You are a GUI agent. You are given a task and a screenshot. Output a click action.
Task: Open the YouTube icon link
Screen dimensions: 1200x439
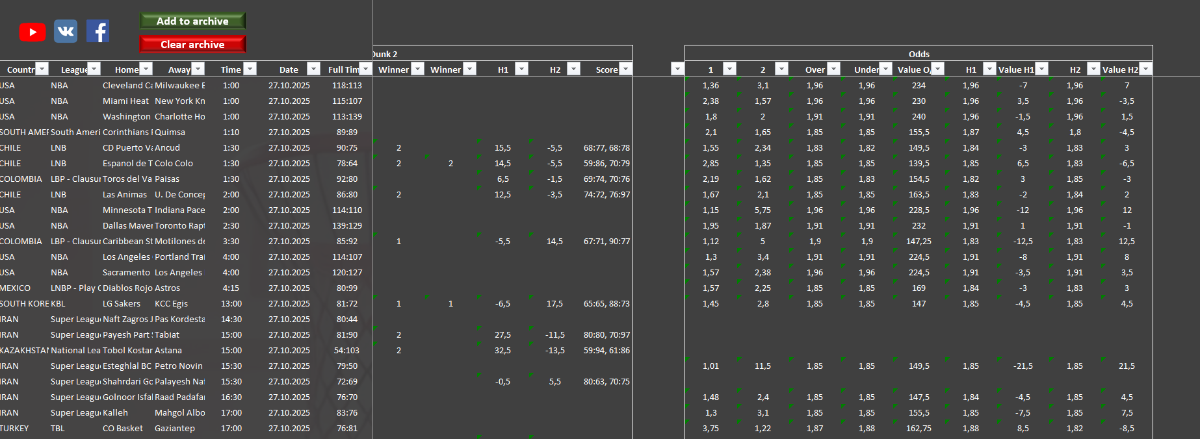point(32,32)
